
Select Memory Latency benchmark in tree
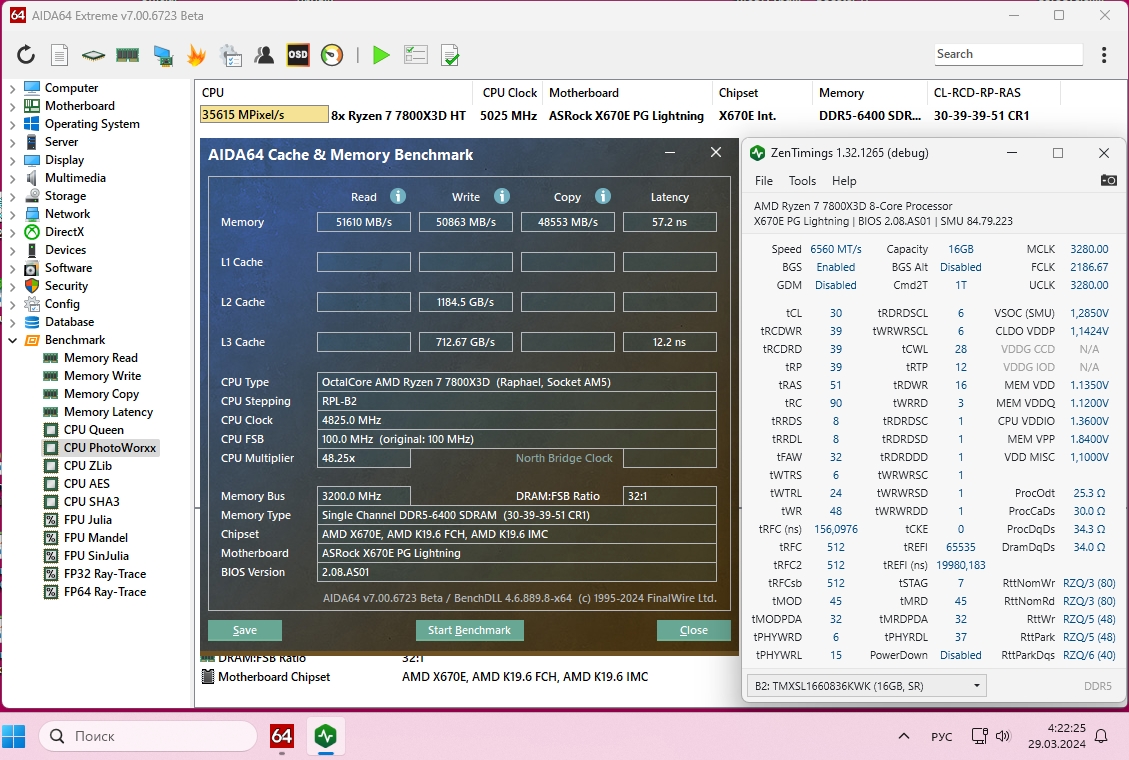pyautogui.click(x=108, y=412)
